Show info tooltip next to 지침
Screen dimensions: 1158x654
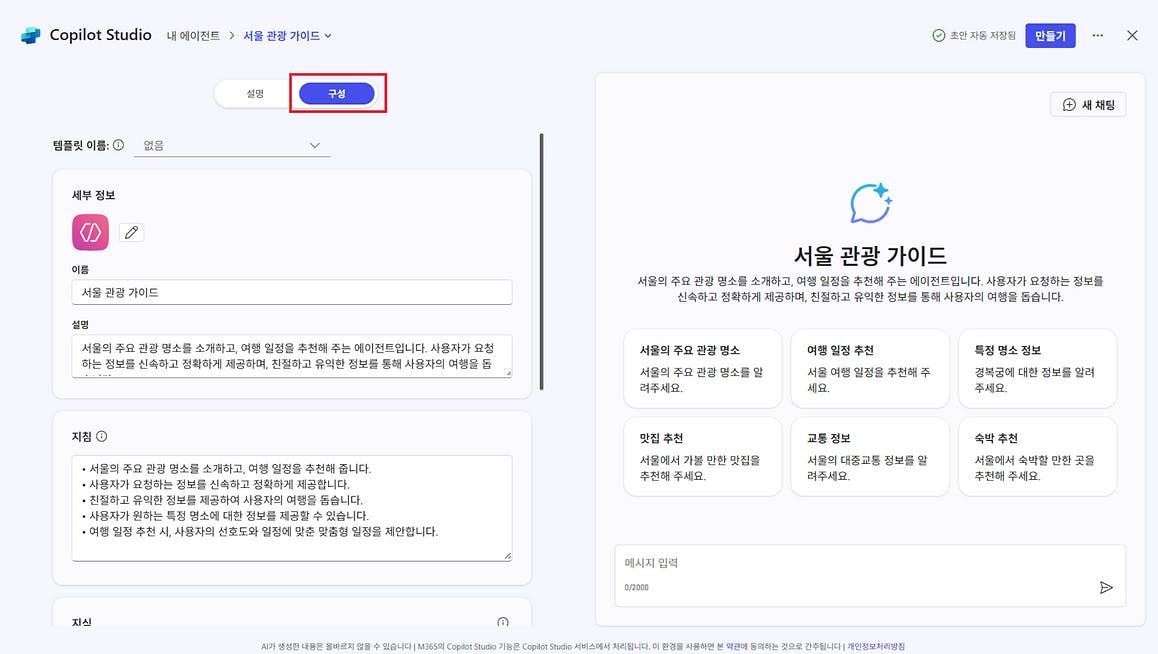[102, 436]
